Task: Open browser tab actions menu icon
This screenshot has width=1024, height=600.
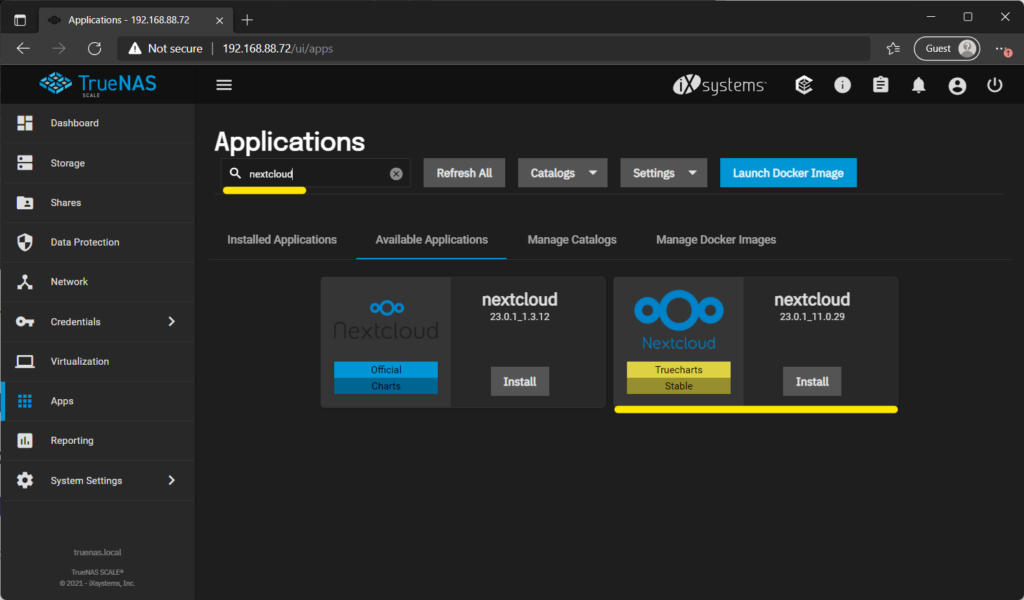Action: tap(20, 20)
